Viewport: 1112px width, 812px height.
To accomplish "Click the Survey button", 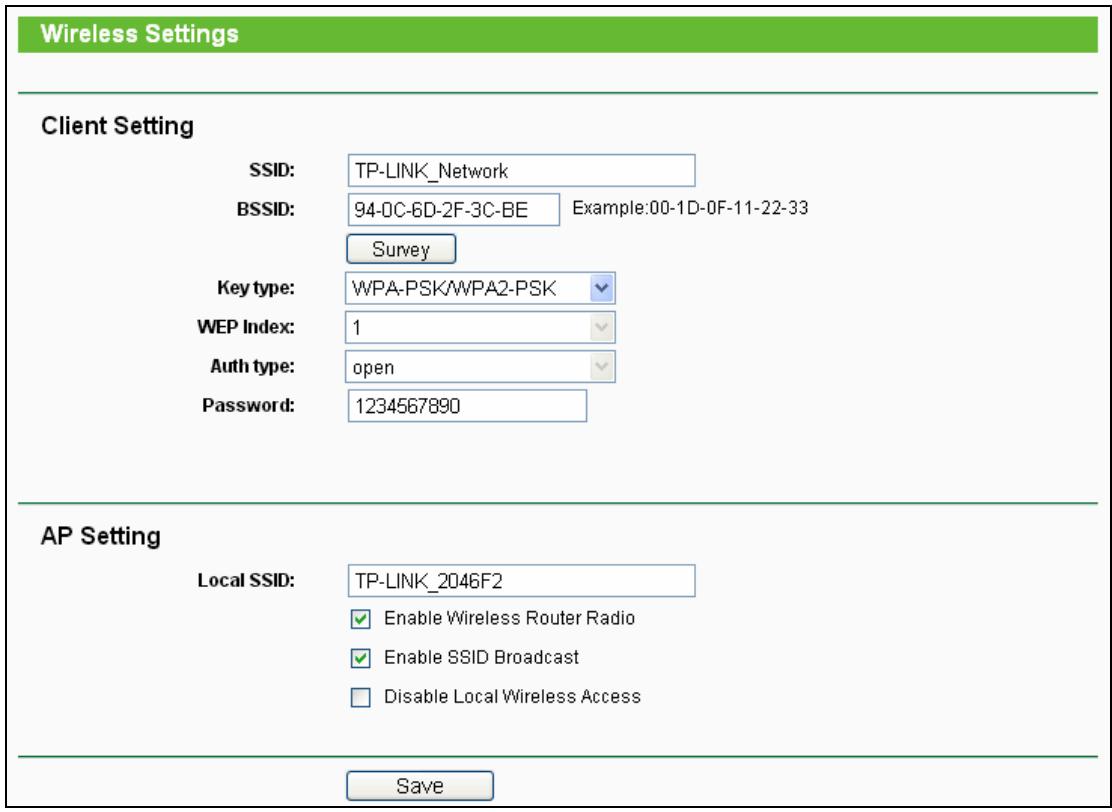I will tap(401, 250).
